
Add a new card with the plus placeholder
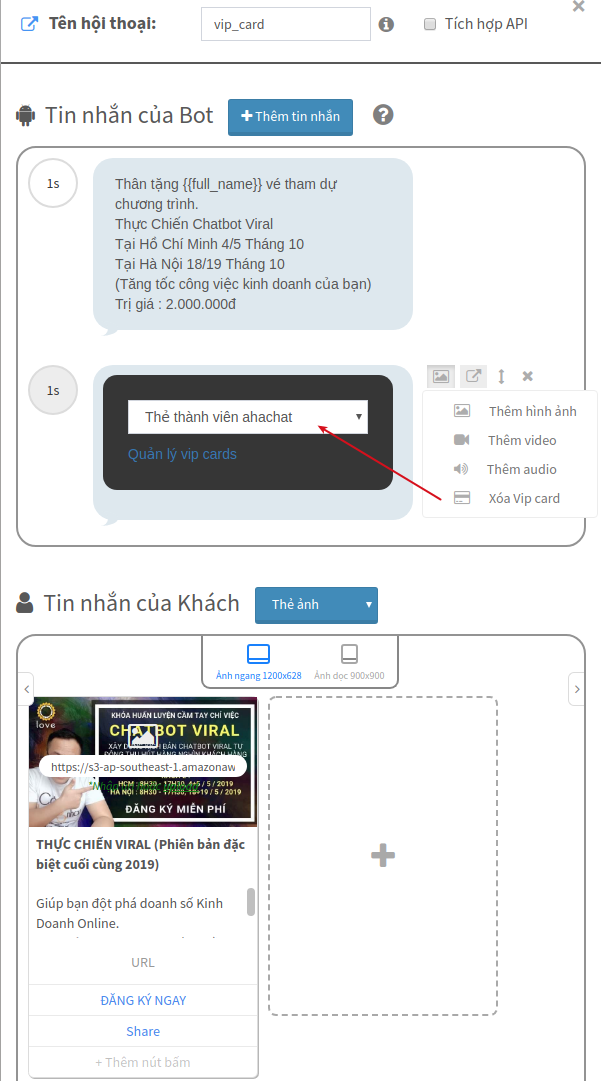coord(383,856)
